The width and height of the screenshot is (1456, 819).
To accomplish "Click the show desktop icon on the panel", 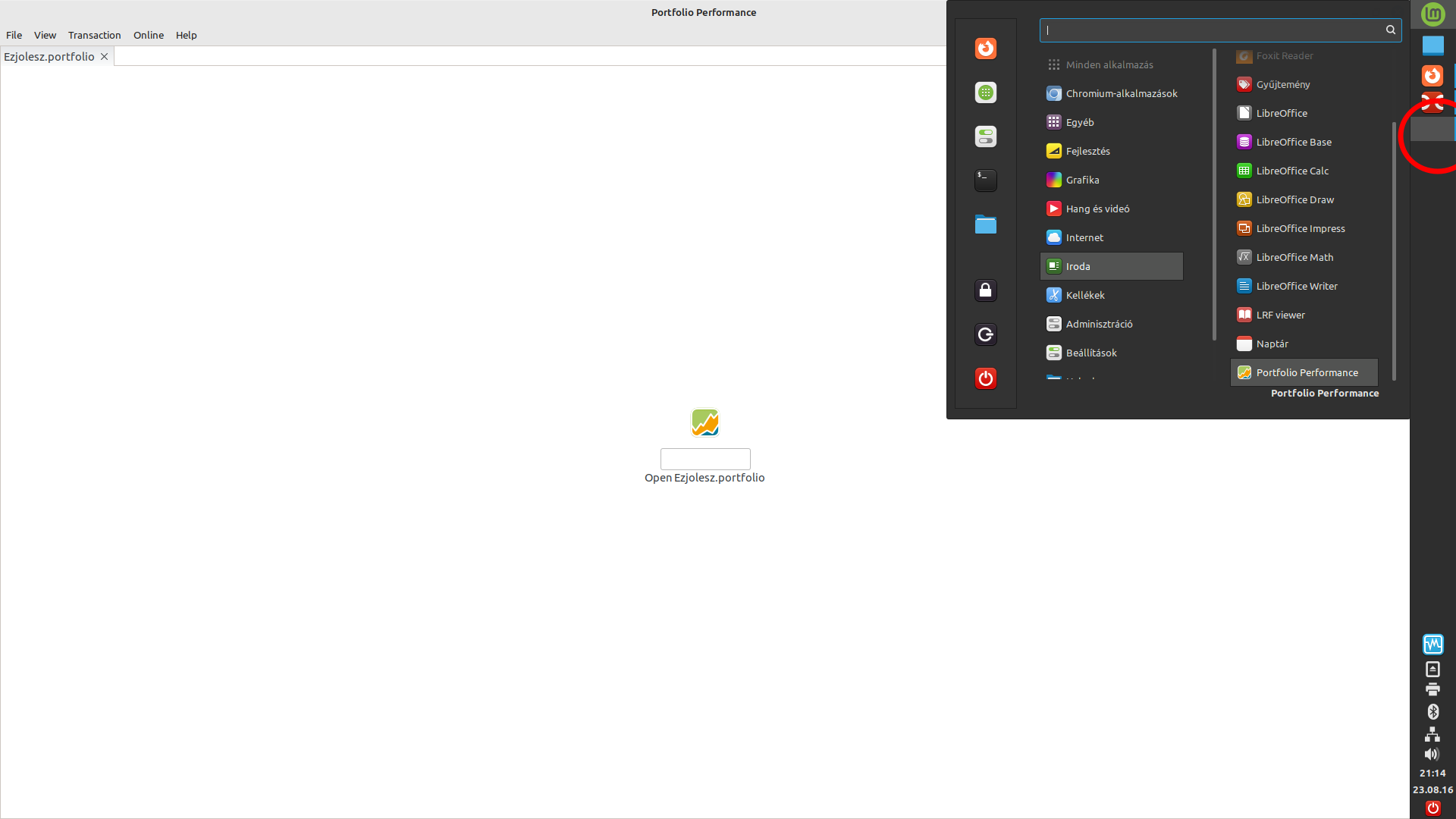I will [x=1432, y=45].
